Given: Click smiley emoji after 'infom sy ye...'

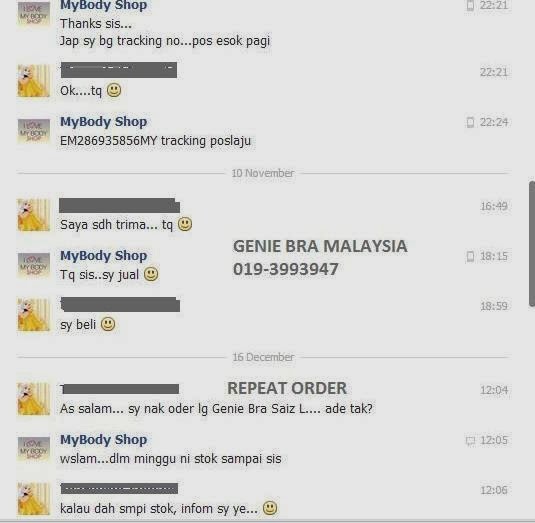Looking at the screenshot, I should [x=270, y=508].
